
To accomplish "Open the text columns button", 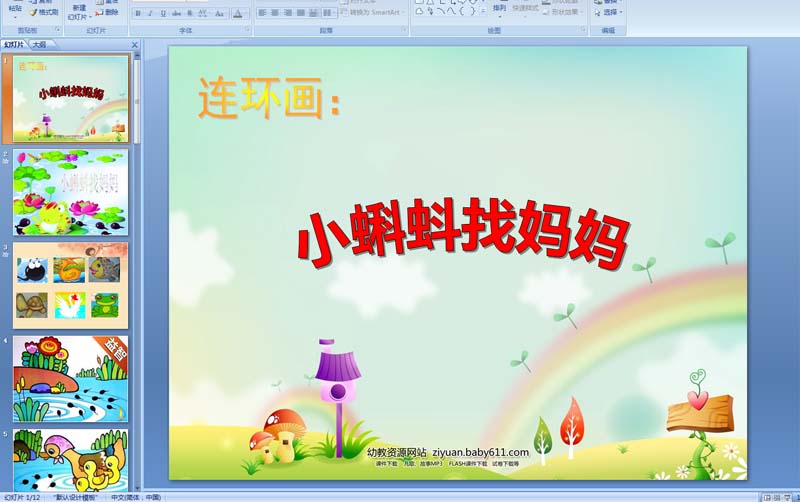I will tap(328, 12).
